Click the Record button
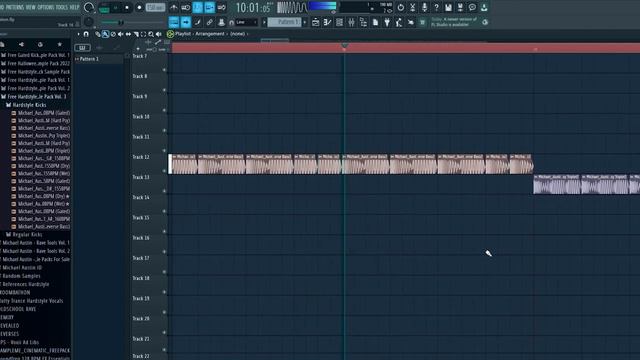This screenshot has width=640, height=360. [139, 7]
